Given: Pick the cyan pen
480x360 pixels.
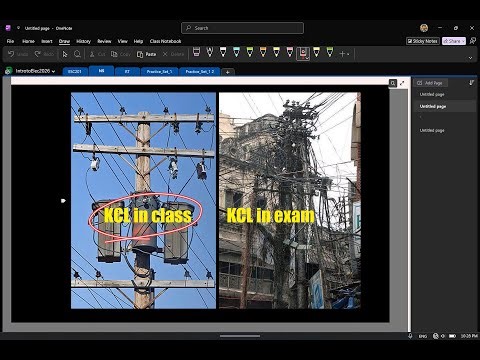Looking at the screenshot, I should (236, 52).
